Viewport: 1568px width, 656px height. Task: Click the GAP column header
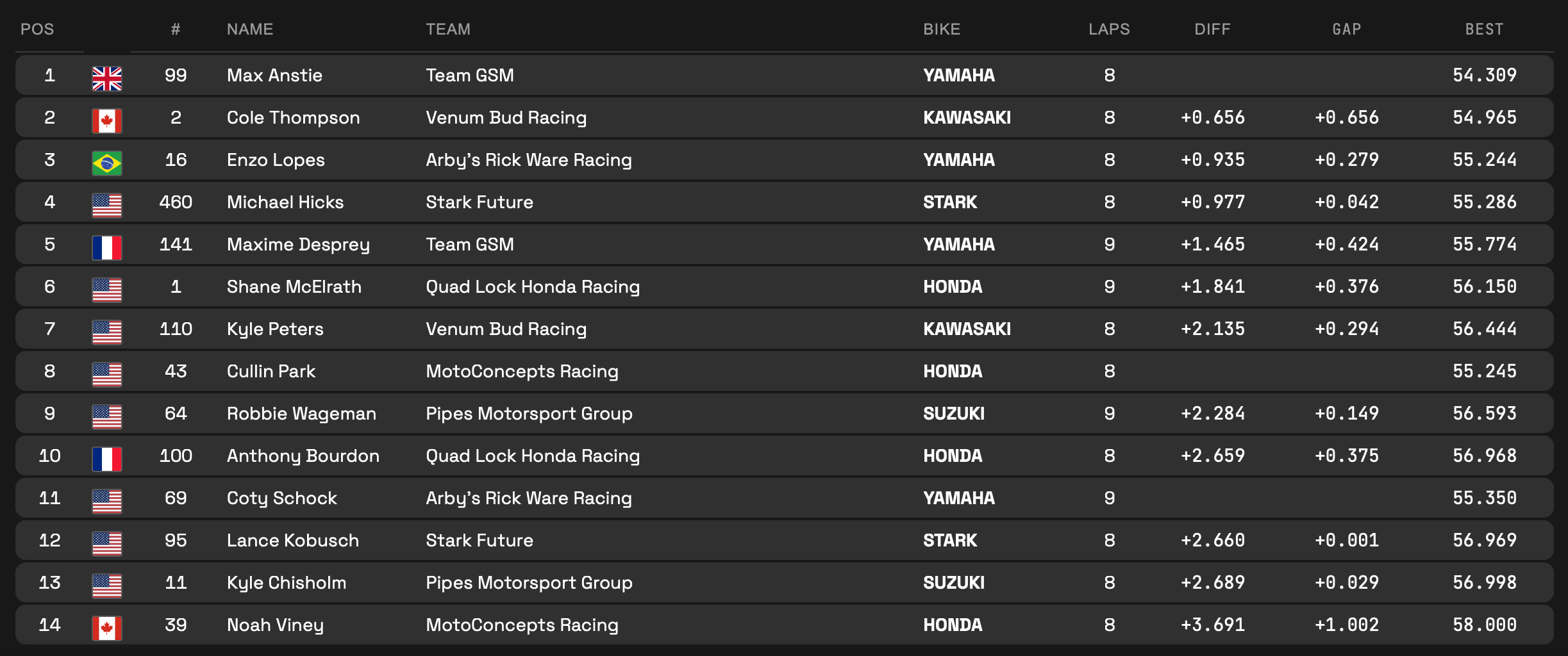click(1346, 29)
